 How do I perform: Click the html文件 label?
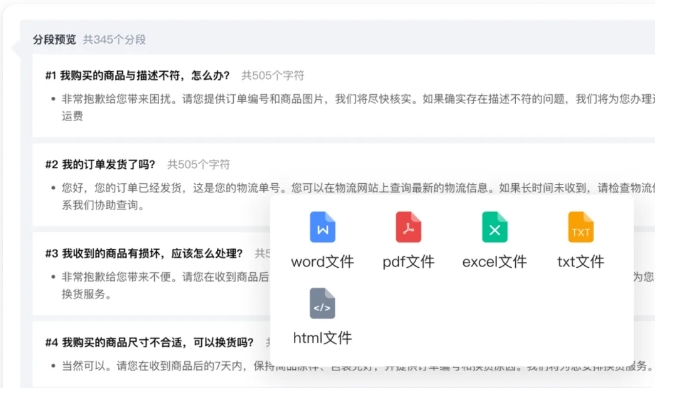[322, 338]
